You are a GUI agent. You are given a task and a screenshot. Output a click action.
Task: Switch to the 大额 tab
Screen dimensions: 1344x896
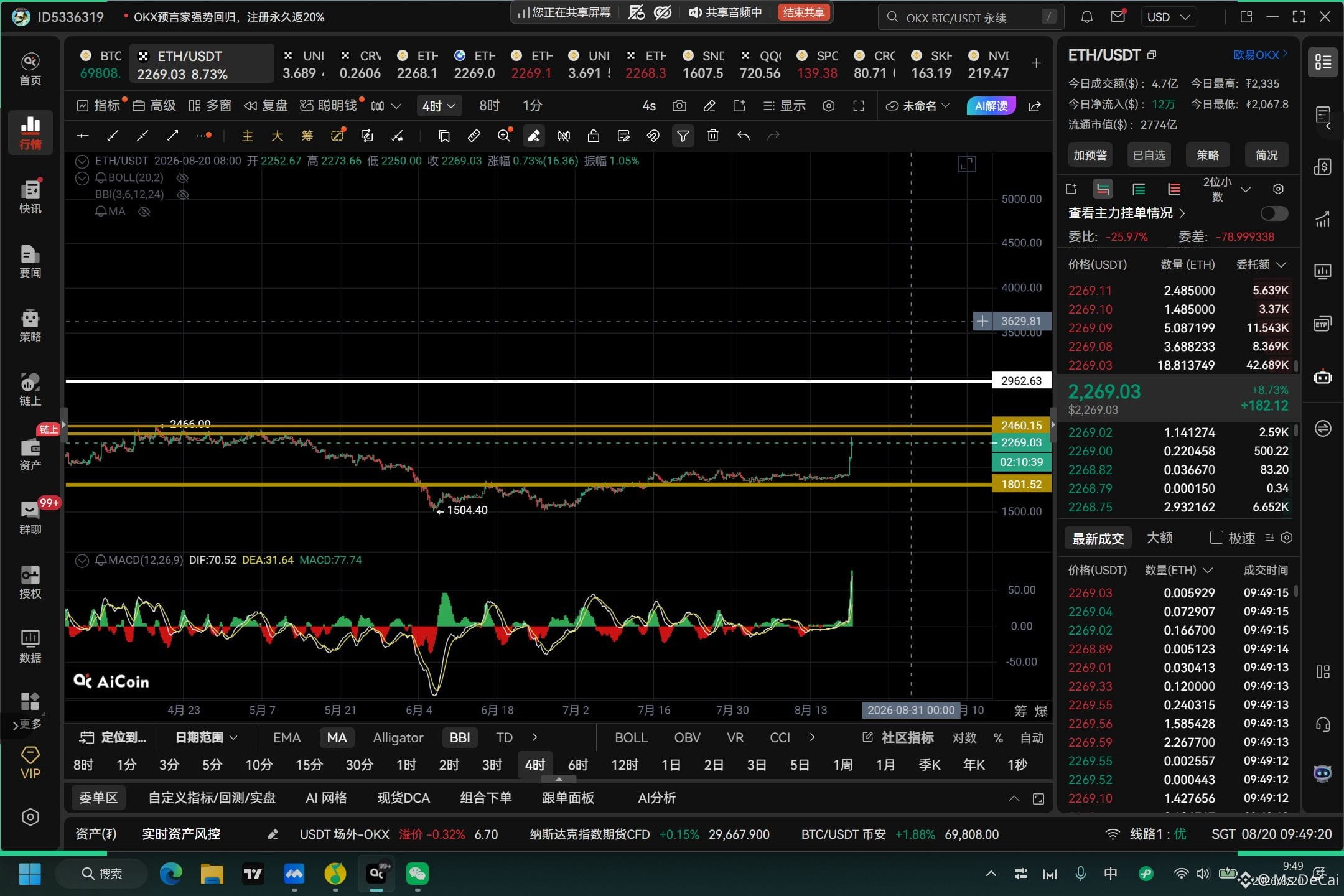coord(1159,538)
